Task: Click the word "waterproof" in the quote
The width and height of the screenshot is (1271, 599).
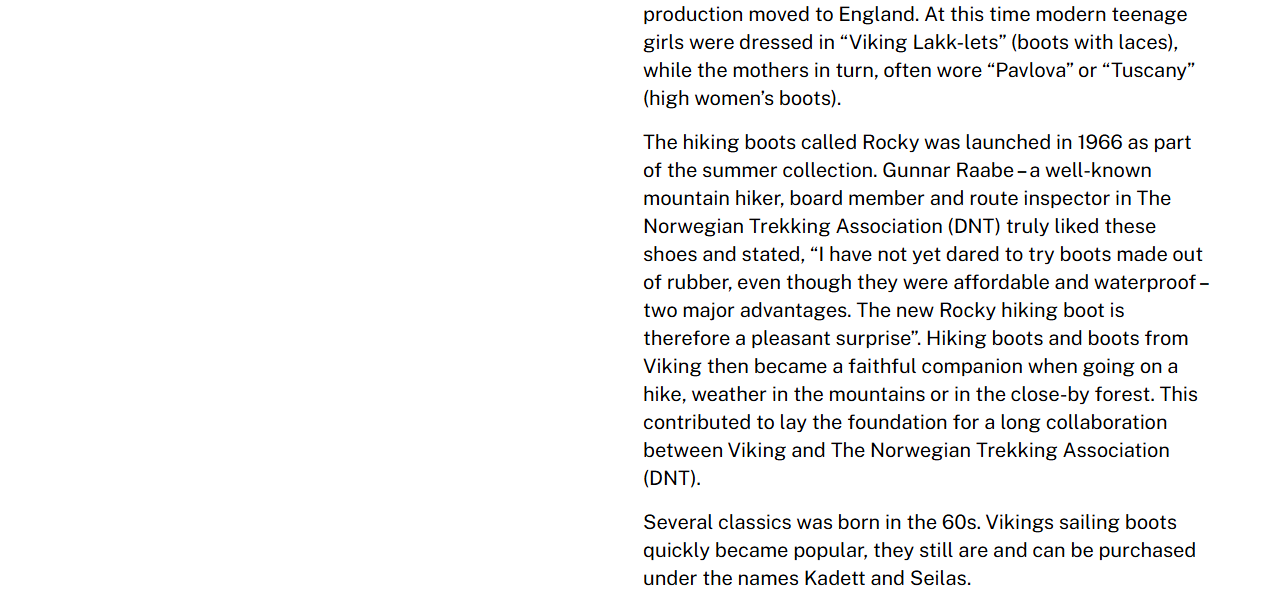Action: [1146, 283]
